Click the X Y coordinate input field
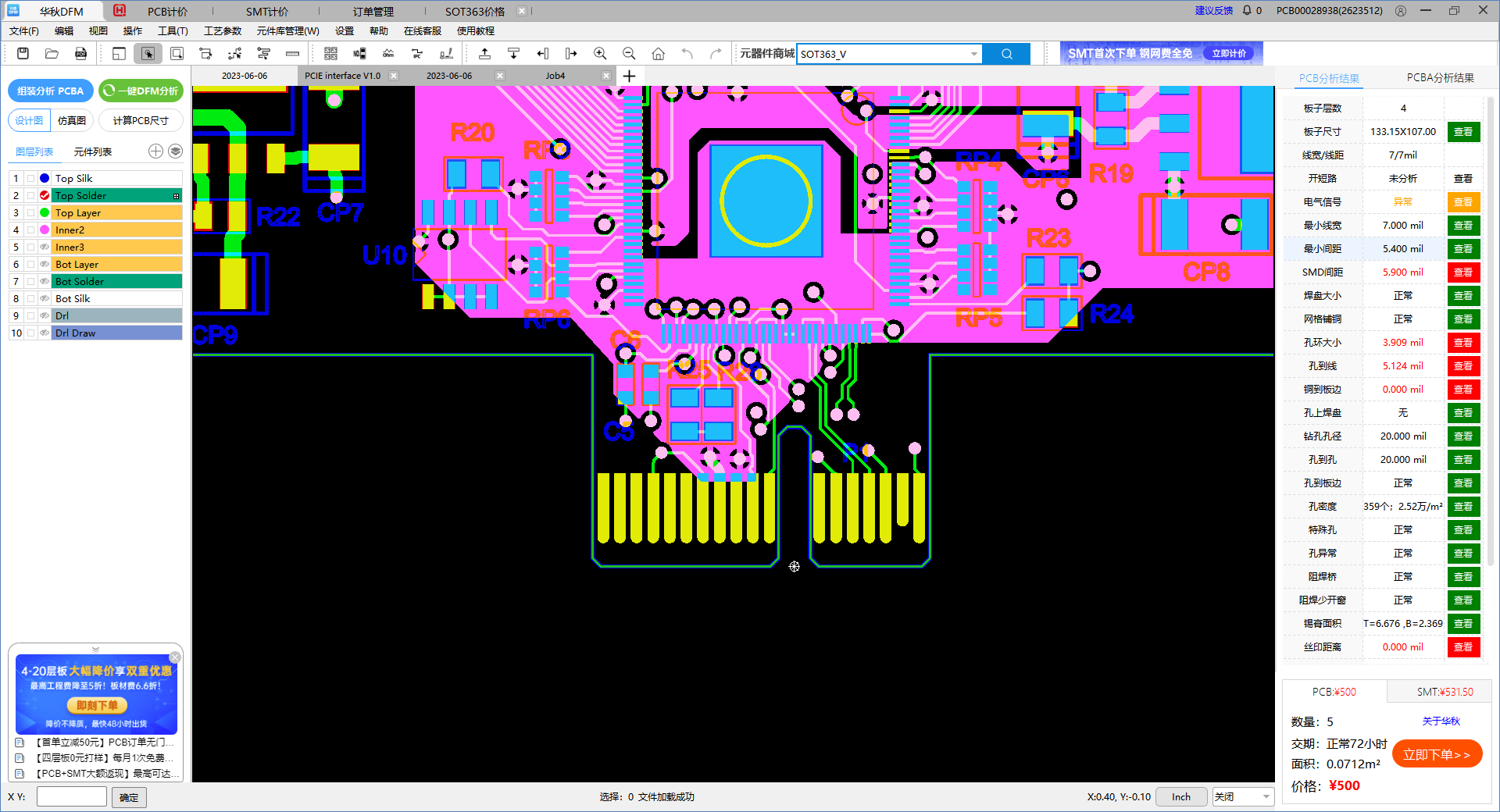 [71, 796]
